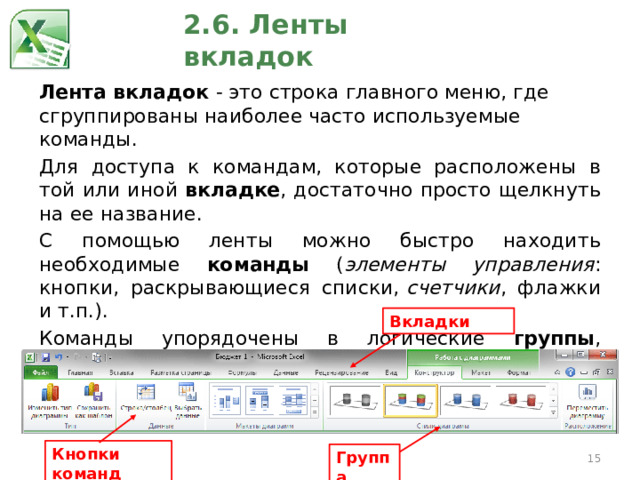
Task: Click the Save icon in quick access toolbar
Action: [46, 358]
